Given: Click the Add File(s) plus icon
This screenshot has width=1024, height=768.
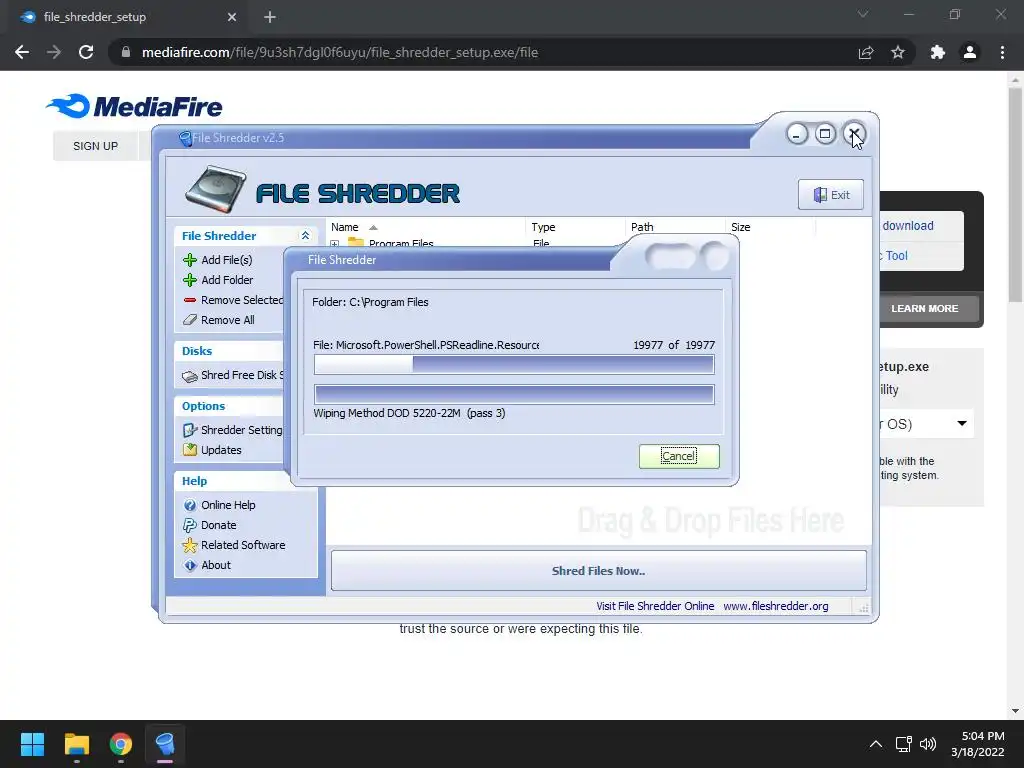Looking at the screenshot, I should 190,260.
